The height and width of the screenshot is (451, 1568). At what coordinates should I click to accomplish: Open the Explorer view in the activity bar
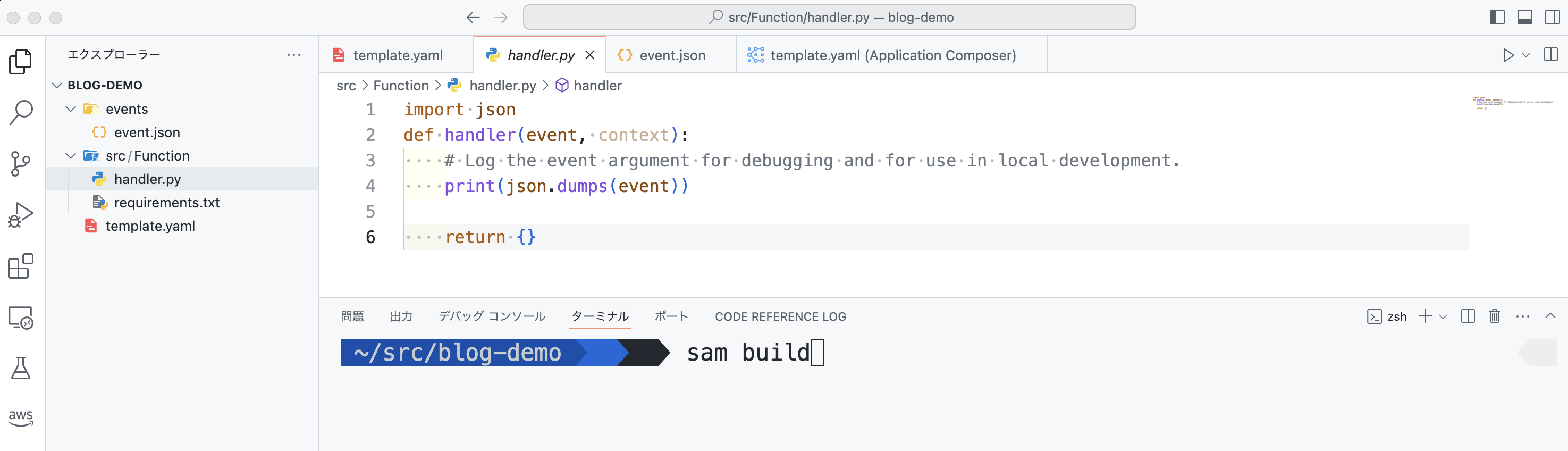click(x=21, y=62)
